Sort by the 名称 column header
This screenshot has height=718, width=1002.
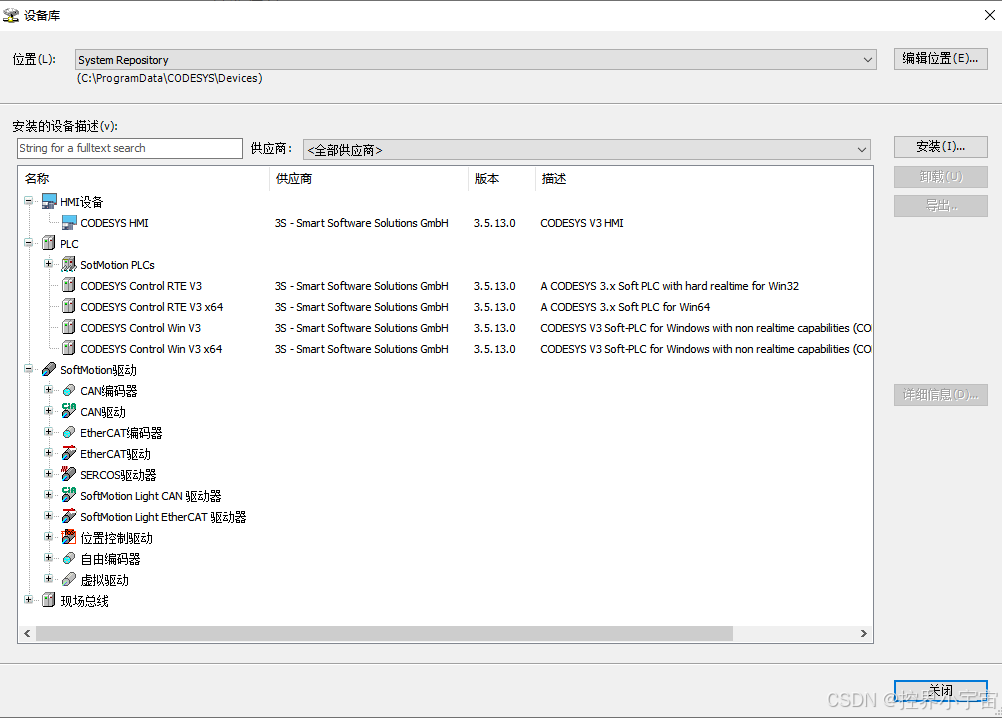pos(144,179)
